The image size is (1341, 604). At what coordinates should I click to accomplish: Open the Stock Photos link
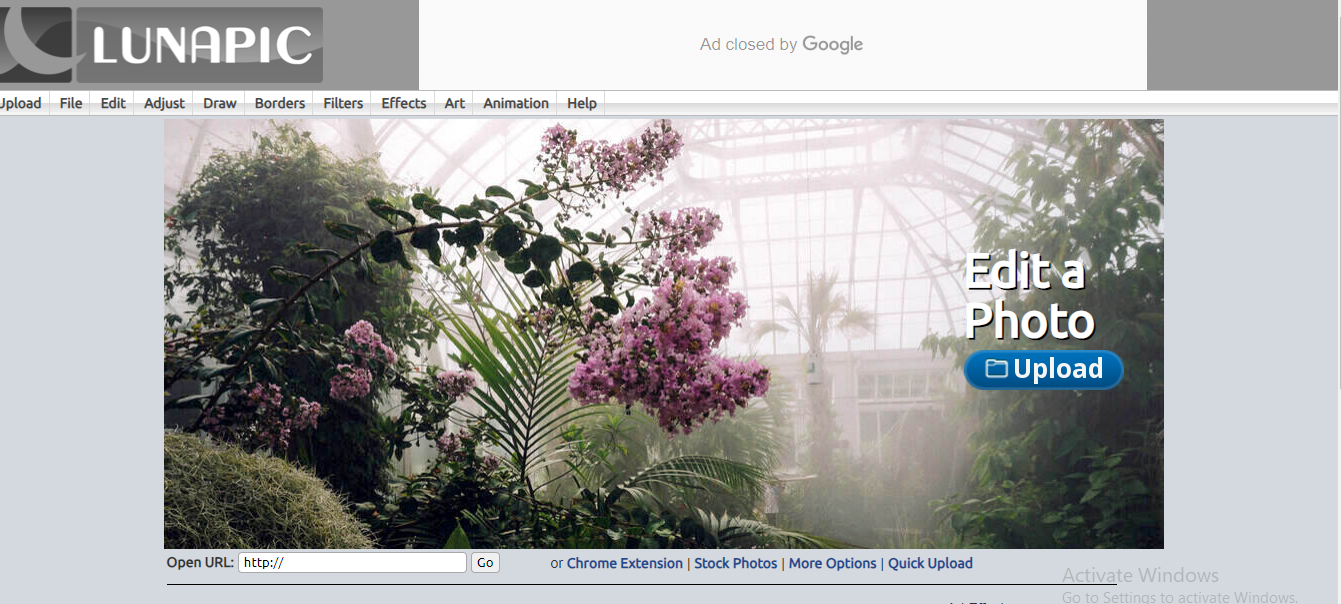[x=735, y=563]
